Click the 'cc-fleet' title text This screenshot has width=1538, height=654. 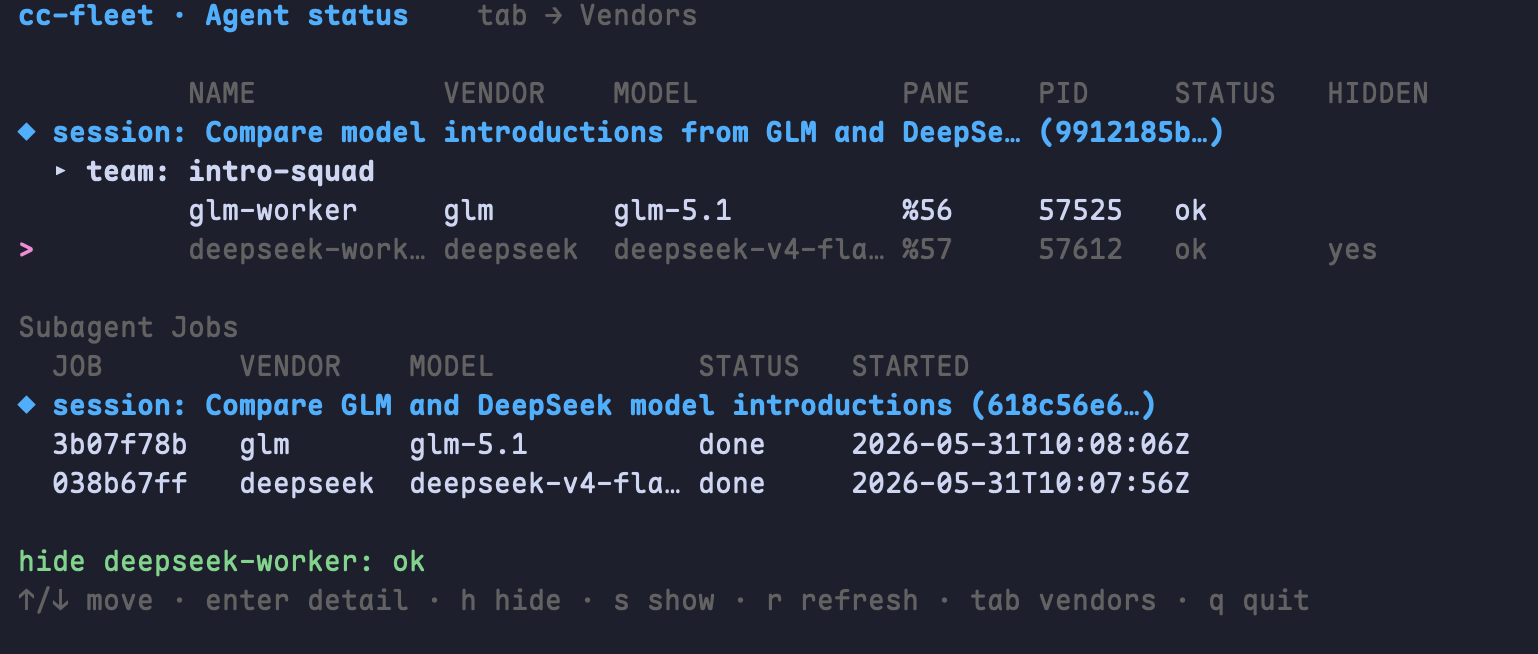[x=86, y=16]
